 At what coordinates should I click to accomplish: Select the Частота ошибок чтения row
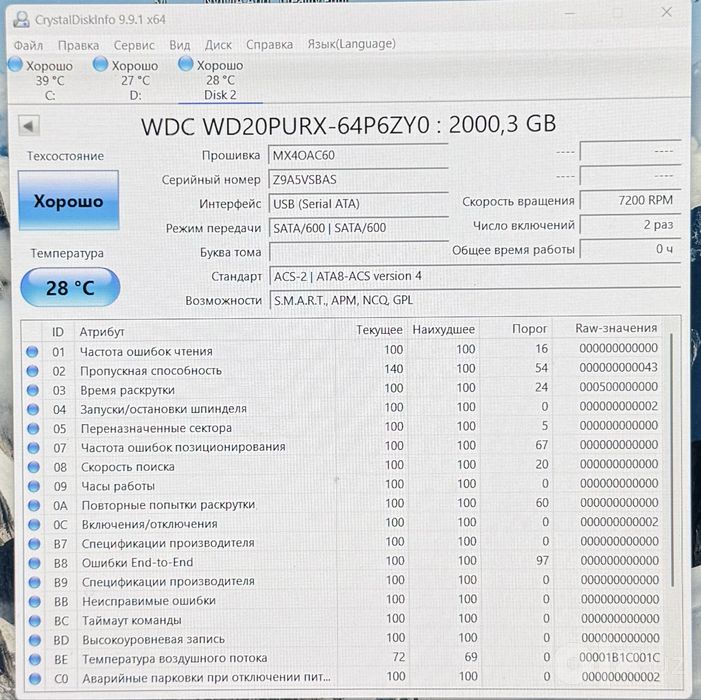[343, 350]
